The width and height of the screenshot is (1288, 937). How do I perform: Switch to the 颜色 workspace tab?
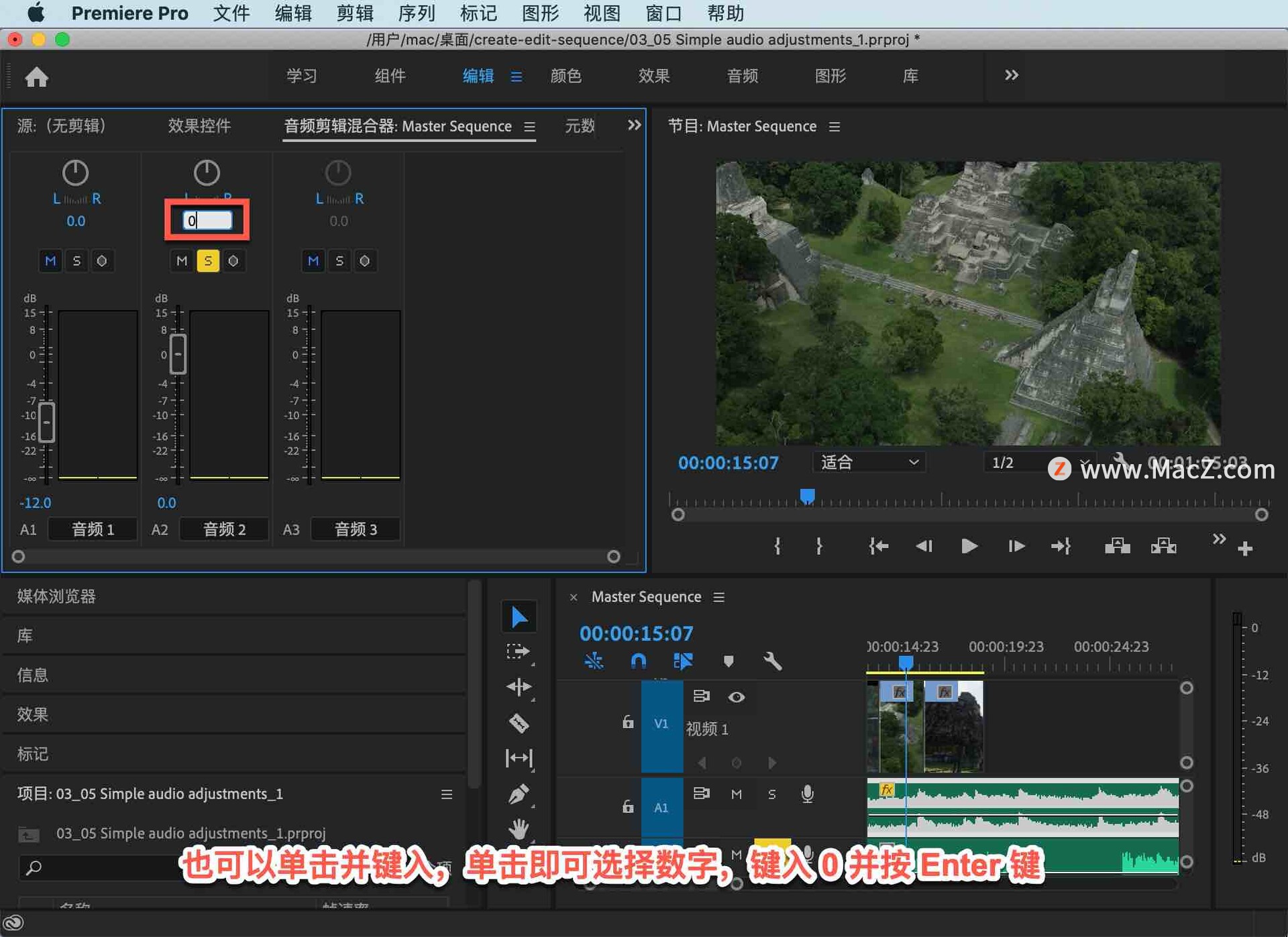coord(566,76)
